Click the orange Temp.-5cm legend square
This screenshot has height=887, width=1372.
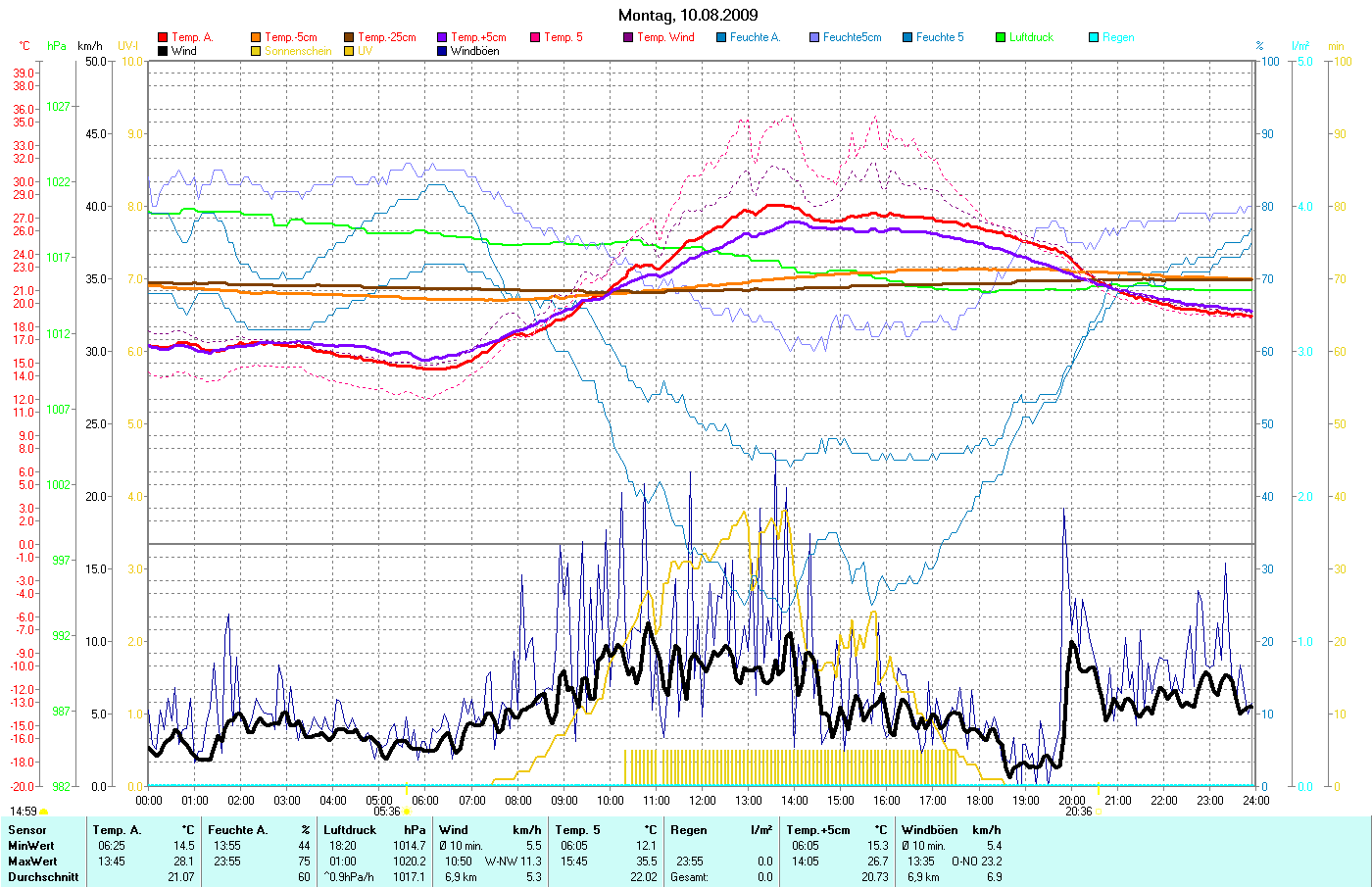[x=256, y=37]
